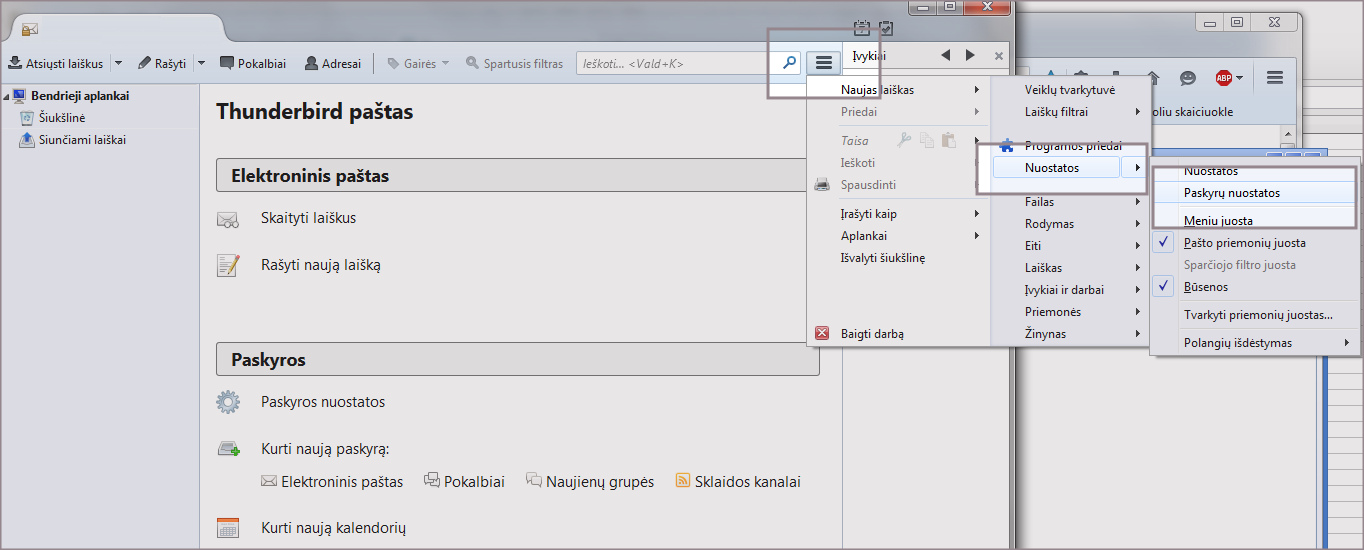
Task: Open Pokalbiai chat from the toolbar
Action: point(252,63)
